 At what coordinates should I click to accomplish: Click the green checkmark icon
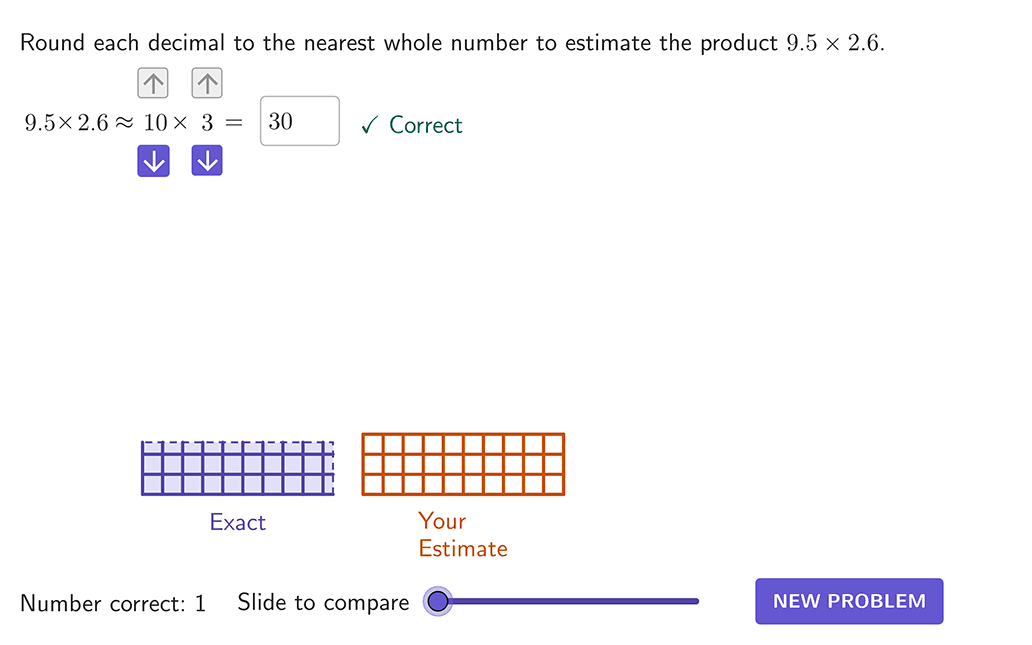369,125
